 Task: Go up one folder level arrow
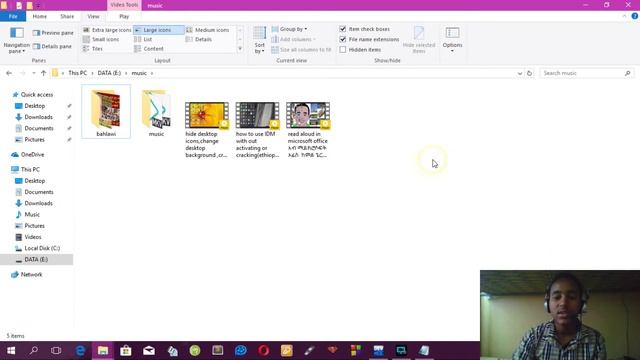pyautogui.click(x=43, y=73)
